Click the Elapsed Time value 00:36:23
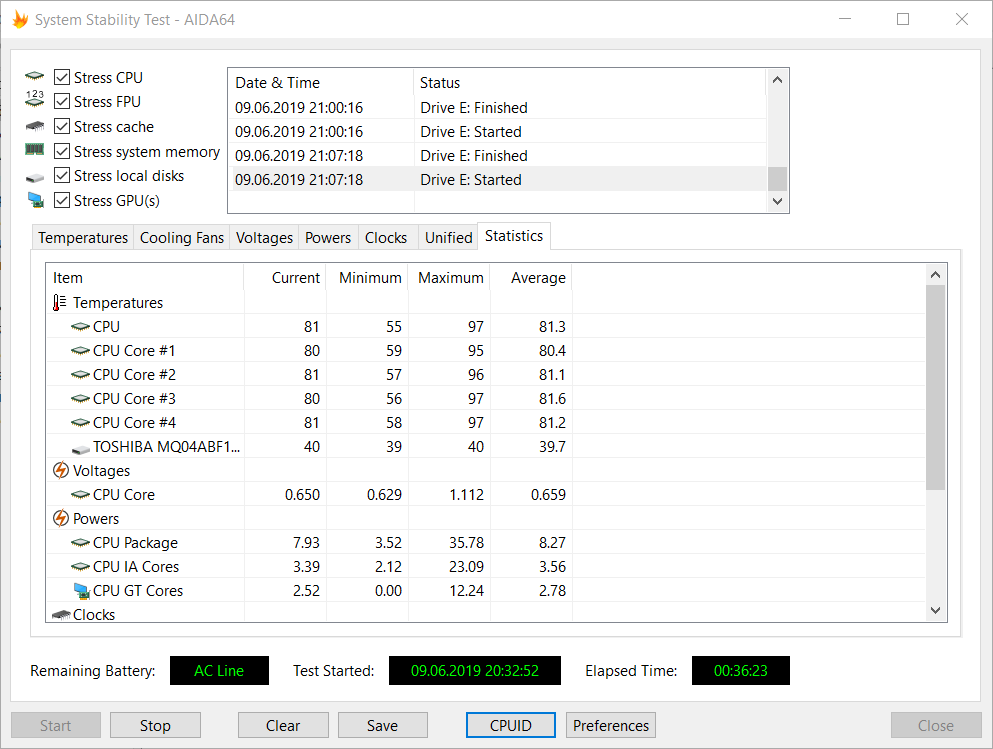993x749 pixels. pyautogui.click(x=740, y=670)
